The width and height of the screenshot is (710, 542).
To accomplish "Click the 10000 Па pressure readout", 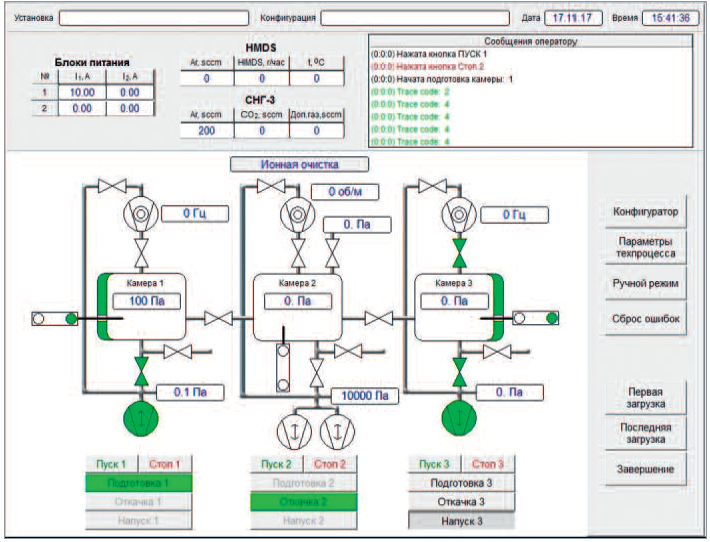I will tap(365, 396).
